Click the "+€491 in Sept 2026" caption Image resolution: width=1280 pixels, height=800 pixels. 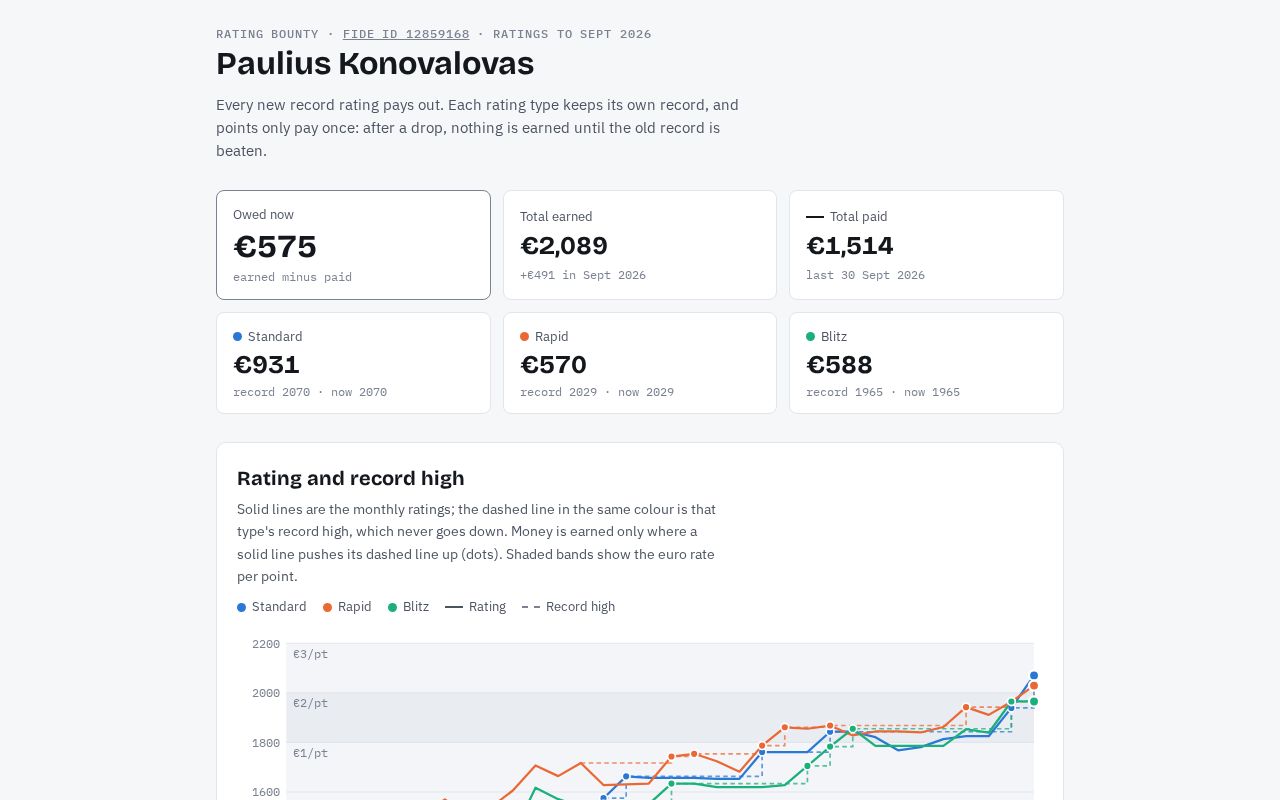click(x=583, y=275)
